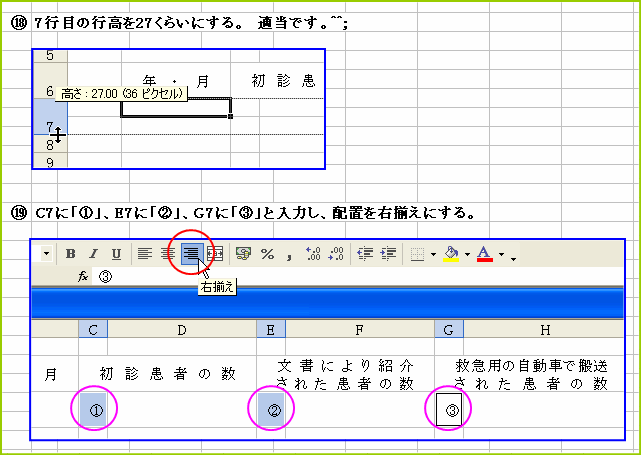This screenshot has height=455, width=641.
Task: Toggle Underline formatting in the toolbar
Action: [x=117, y=254]
